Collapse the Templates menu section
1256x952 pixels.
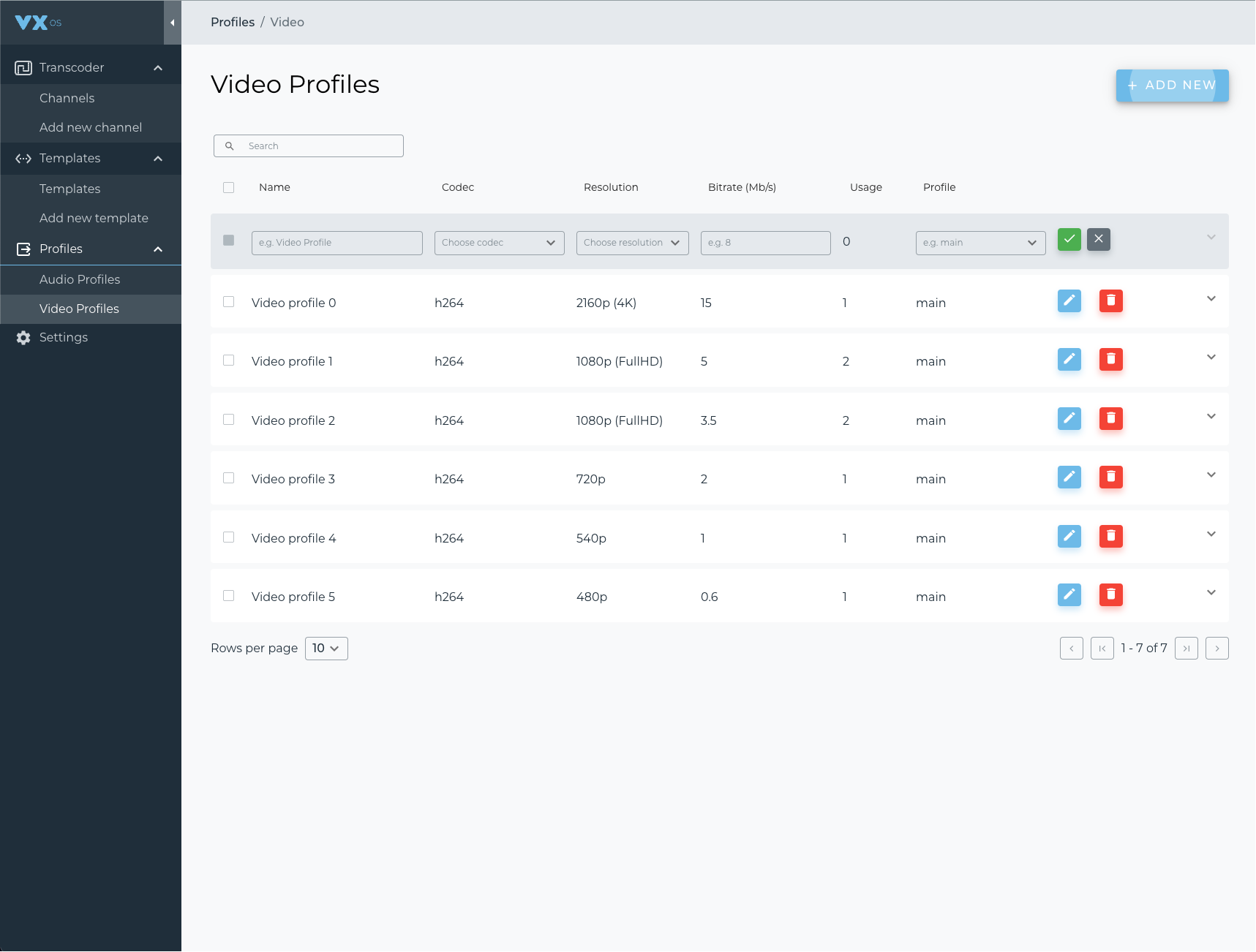coord(158,159)
